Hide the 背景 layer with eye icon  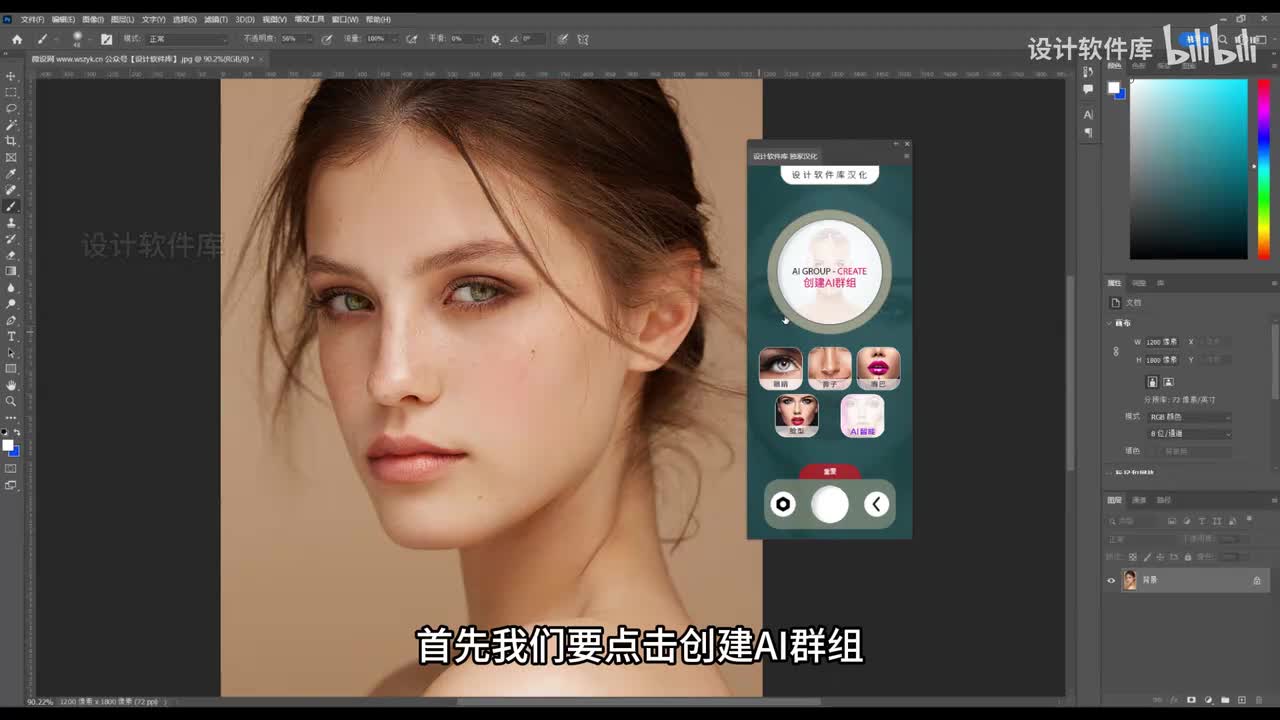[1110, 580]
